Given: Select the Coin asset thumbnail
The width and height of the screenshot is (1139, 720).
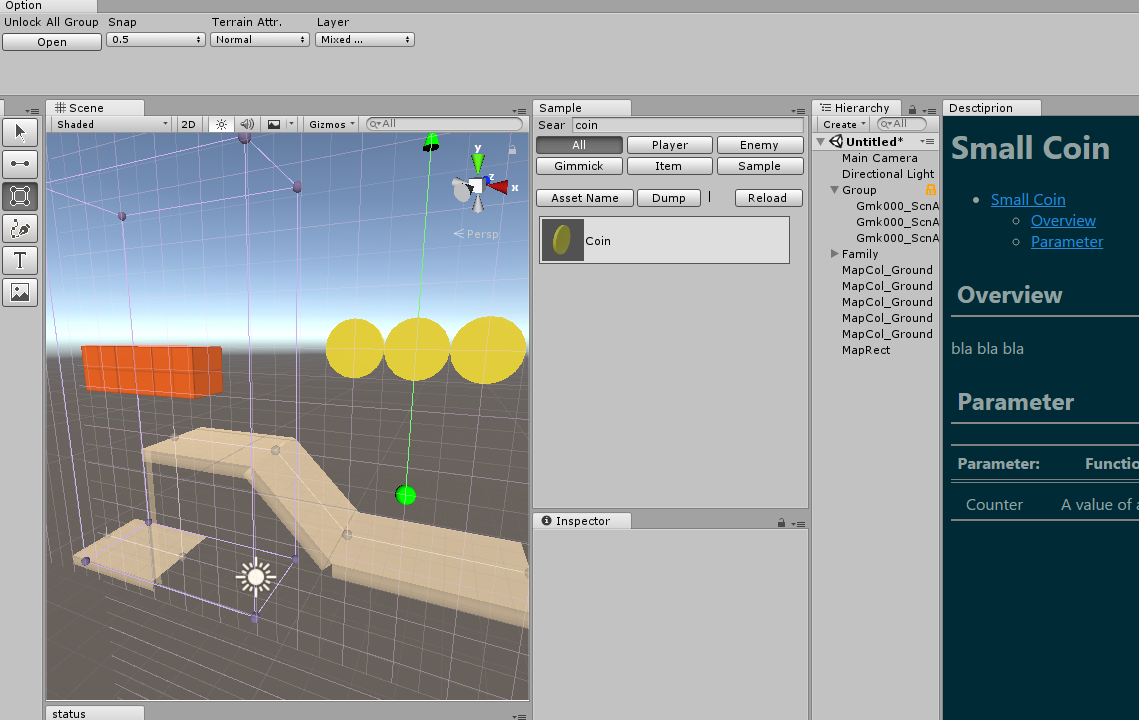Looking at the screenshot, I should (x=562, y=240).
